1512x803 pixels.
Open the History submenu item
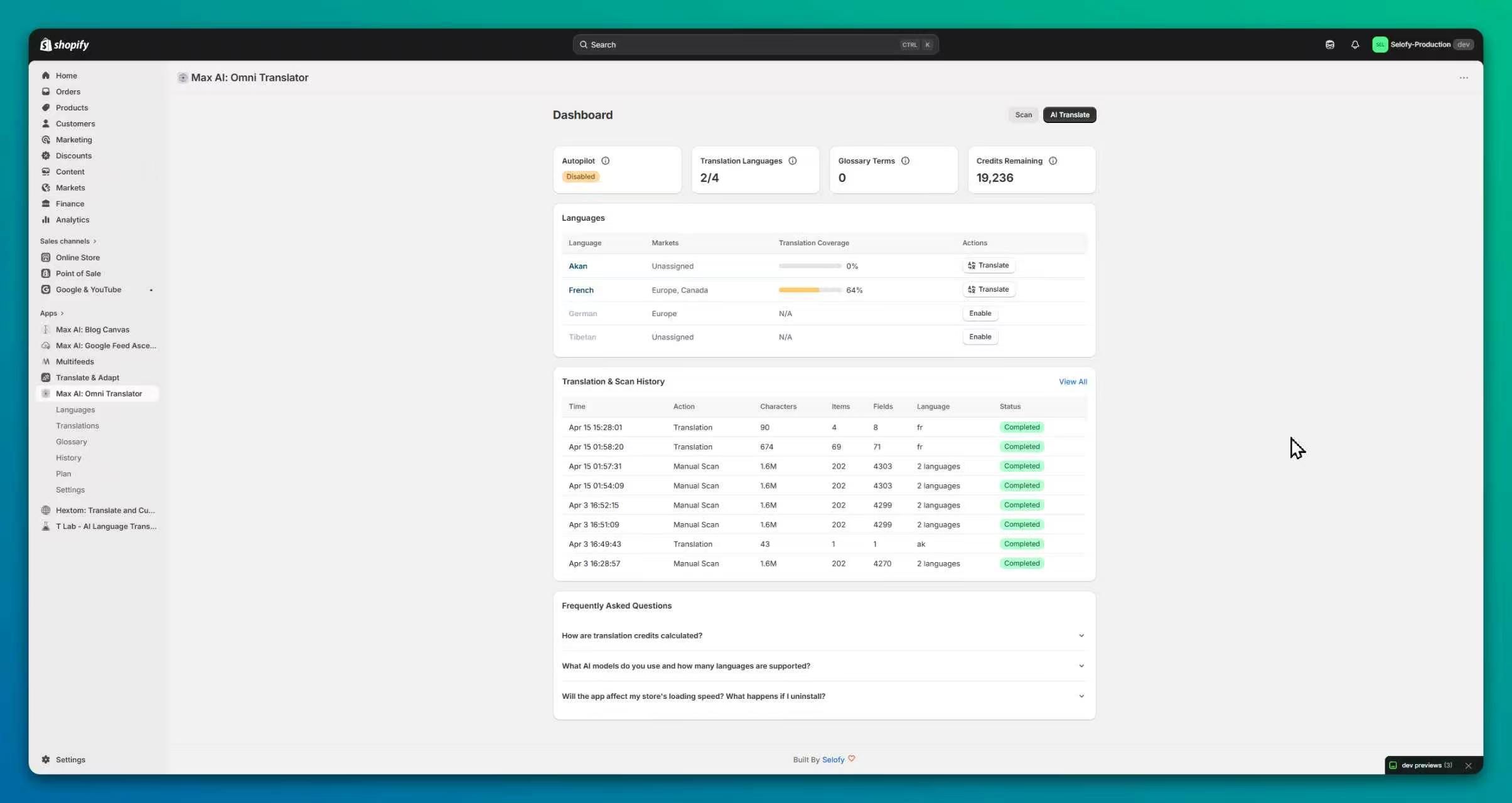pos(68,457)
